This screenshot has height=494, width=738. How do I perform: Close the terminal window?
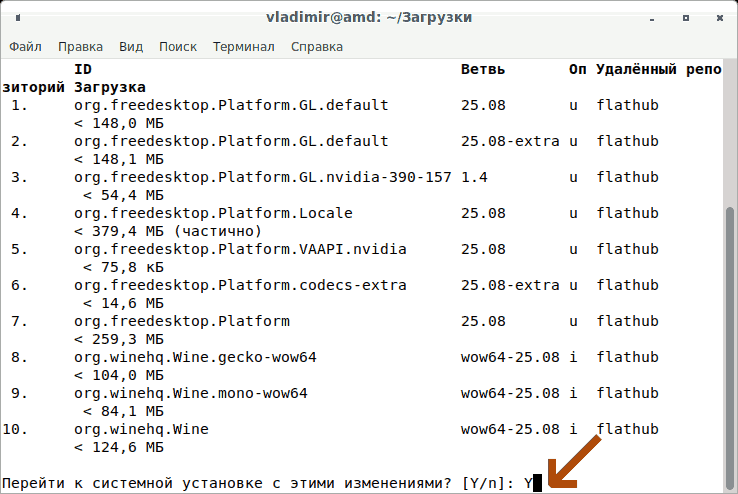(720, 18)
